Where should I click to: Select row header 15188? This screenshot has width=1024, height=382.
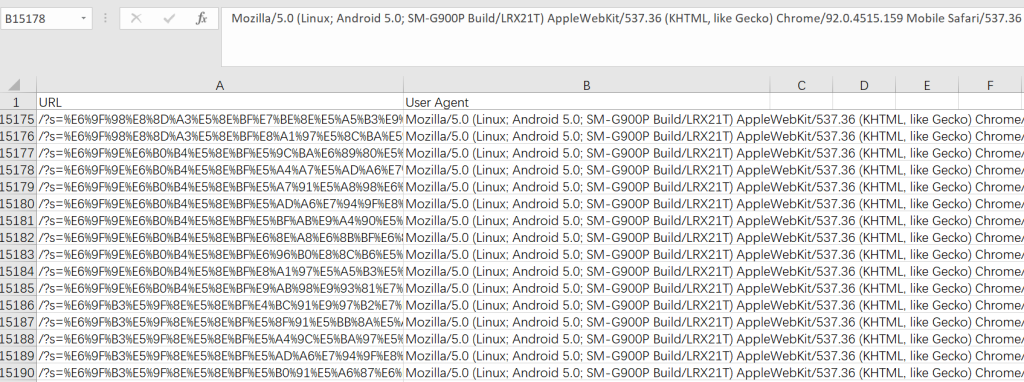point(18,340)
